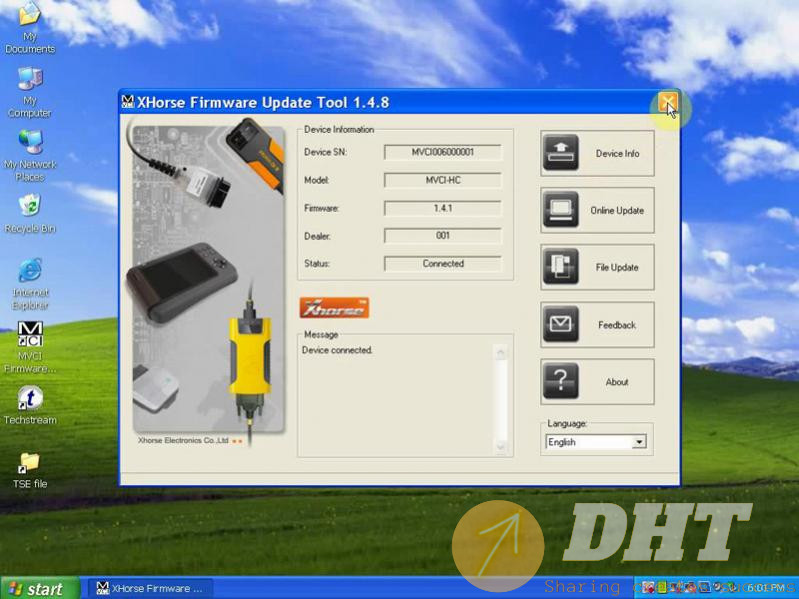Click the Device Info upload icon
The height and width of the screenshot is (599, 799).
(x=561, y=153)
